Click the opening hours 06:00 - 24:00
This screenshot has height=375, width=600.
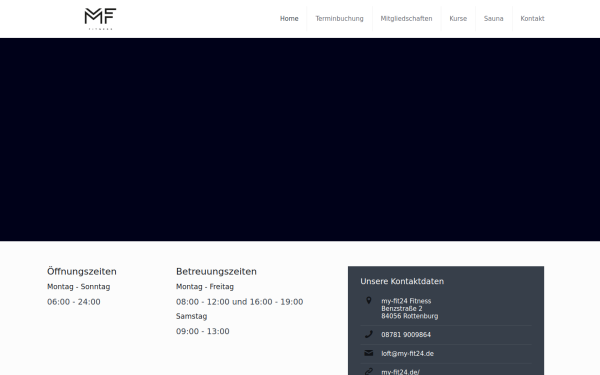point(74,302)
